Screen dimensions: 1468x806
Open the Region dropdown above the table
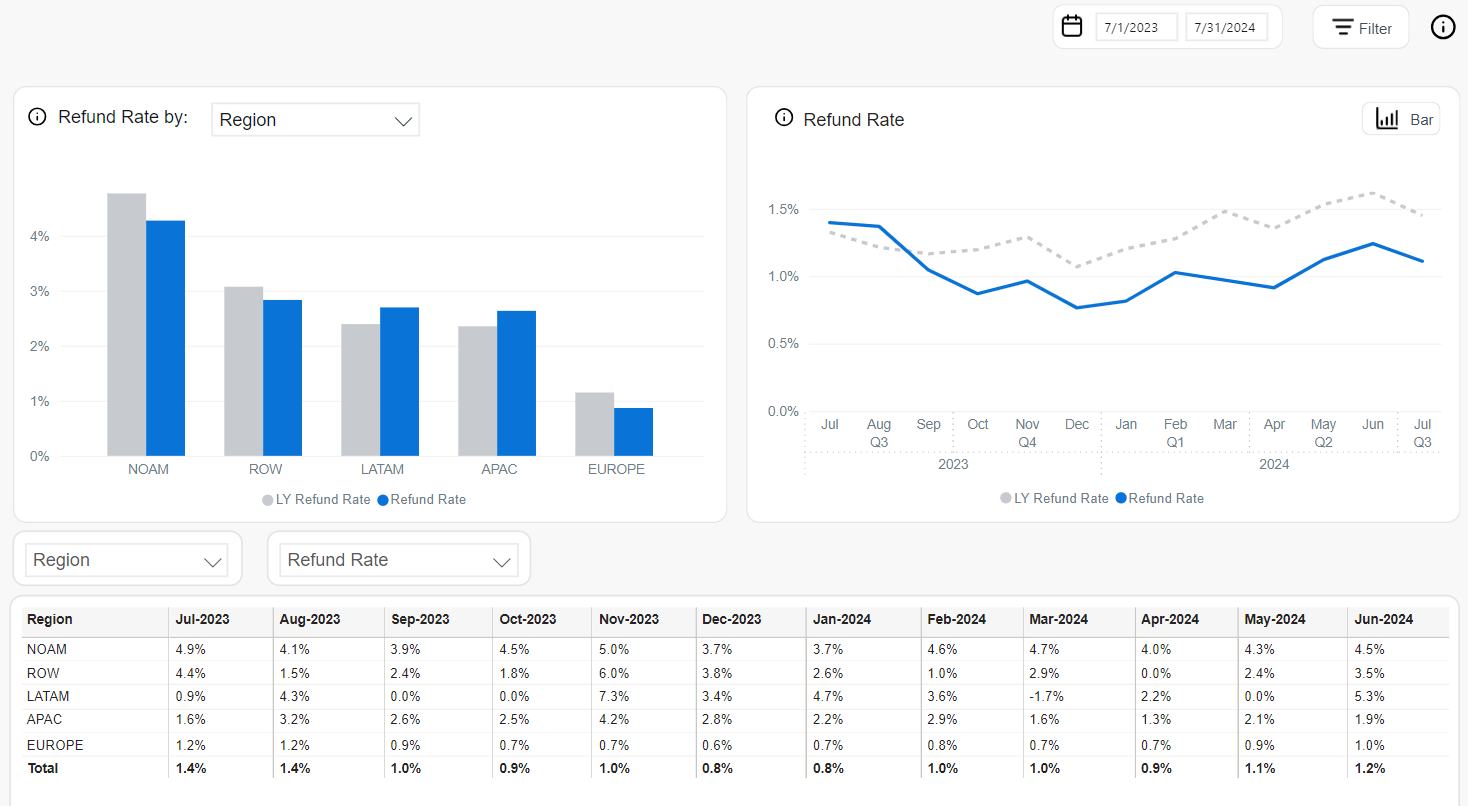(x=127, y=560)
